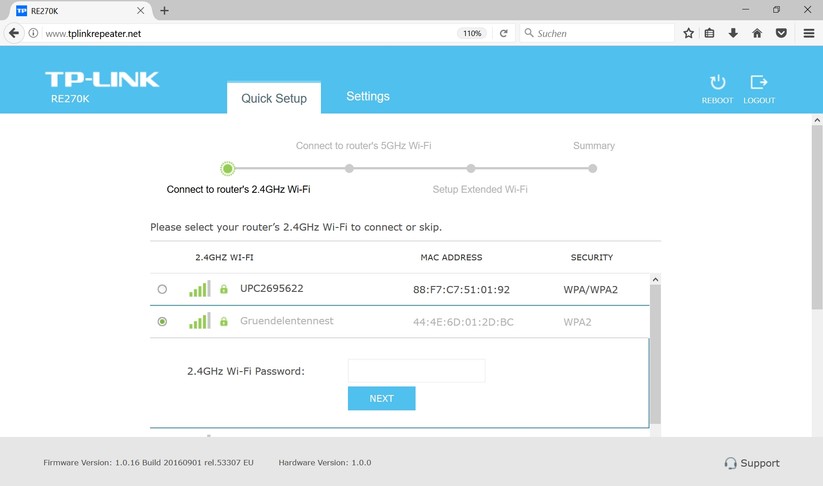Click the Wi-Fi list scrollbar up arrow
Image resolution: width=823 pixels, height=486 pixels.
click(x=655, y=280)
